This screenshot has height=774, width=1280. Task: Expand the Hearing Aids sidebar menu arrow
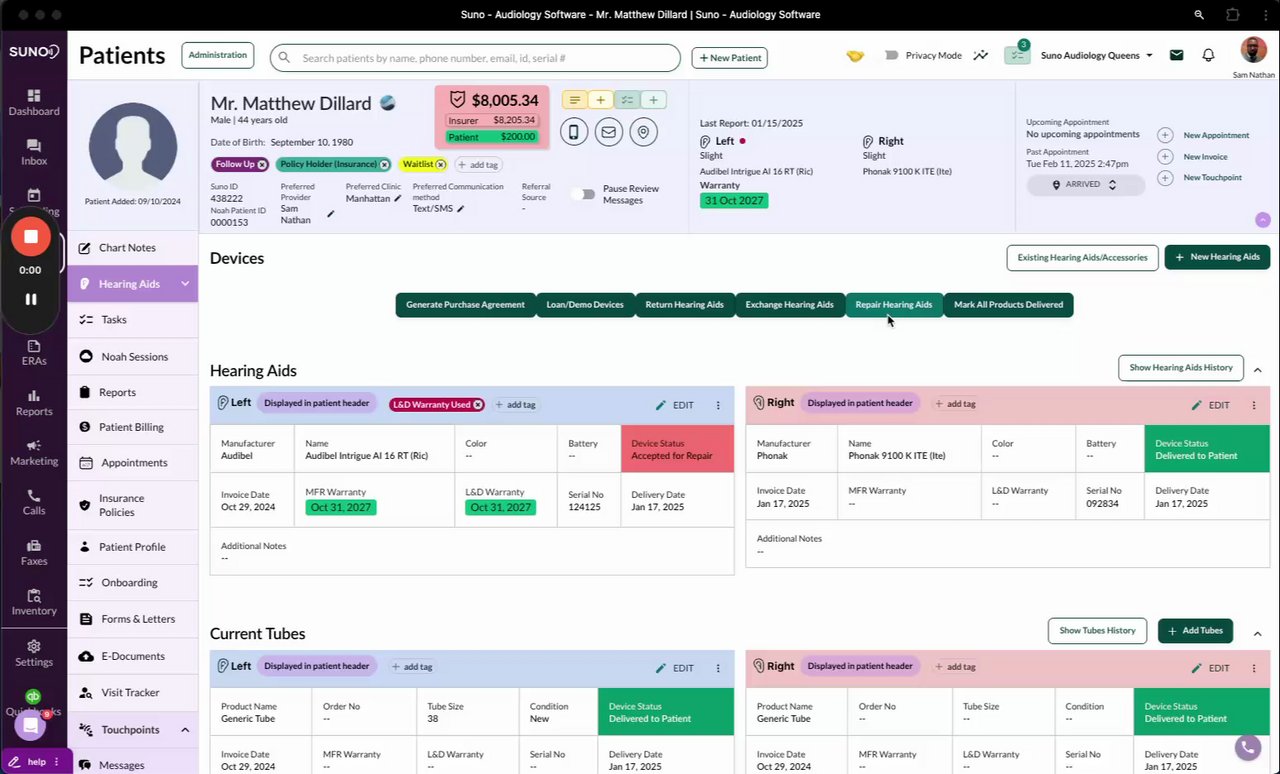[x=185, y=284]
